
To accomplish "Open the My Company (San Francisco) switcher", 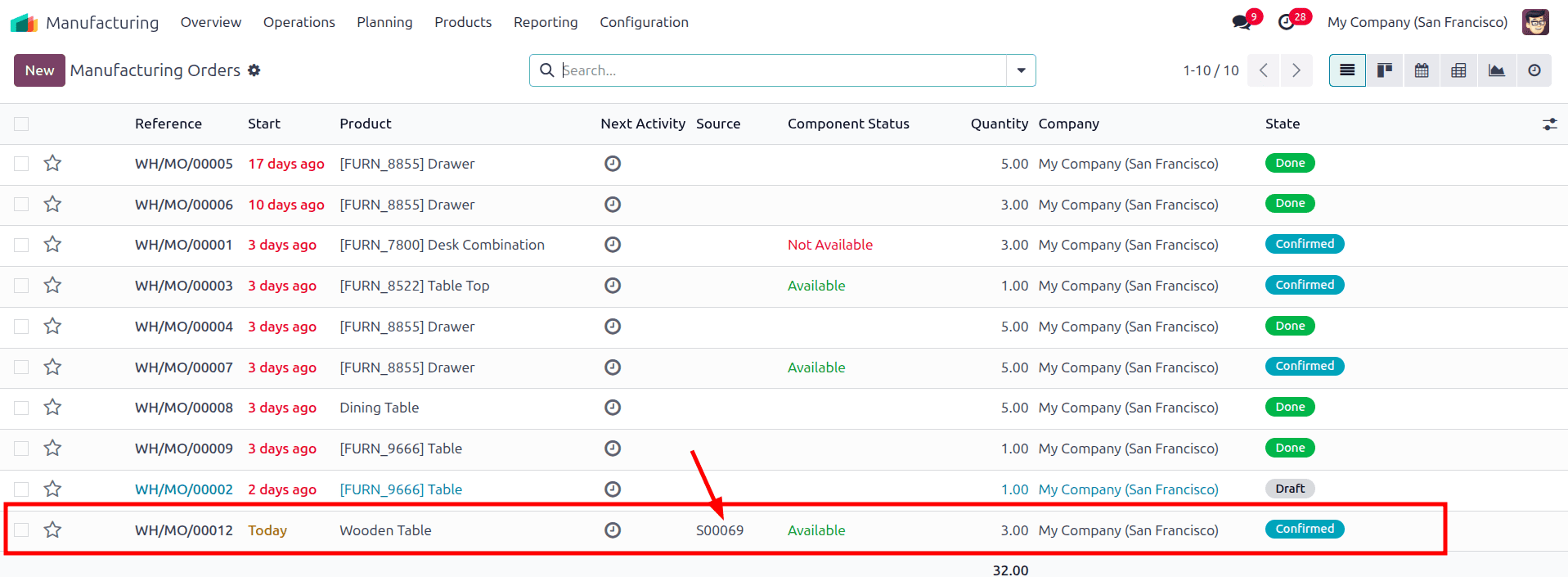I will click(1417, 22).
